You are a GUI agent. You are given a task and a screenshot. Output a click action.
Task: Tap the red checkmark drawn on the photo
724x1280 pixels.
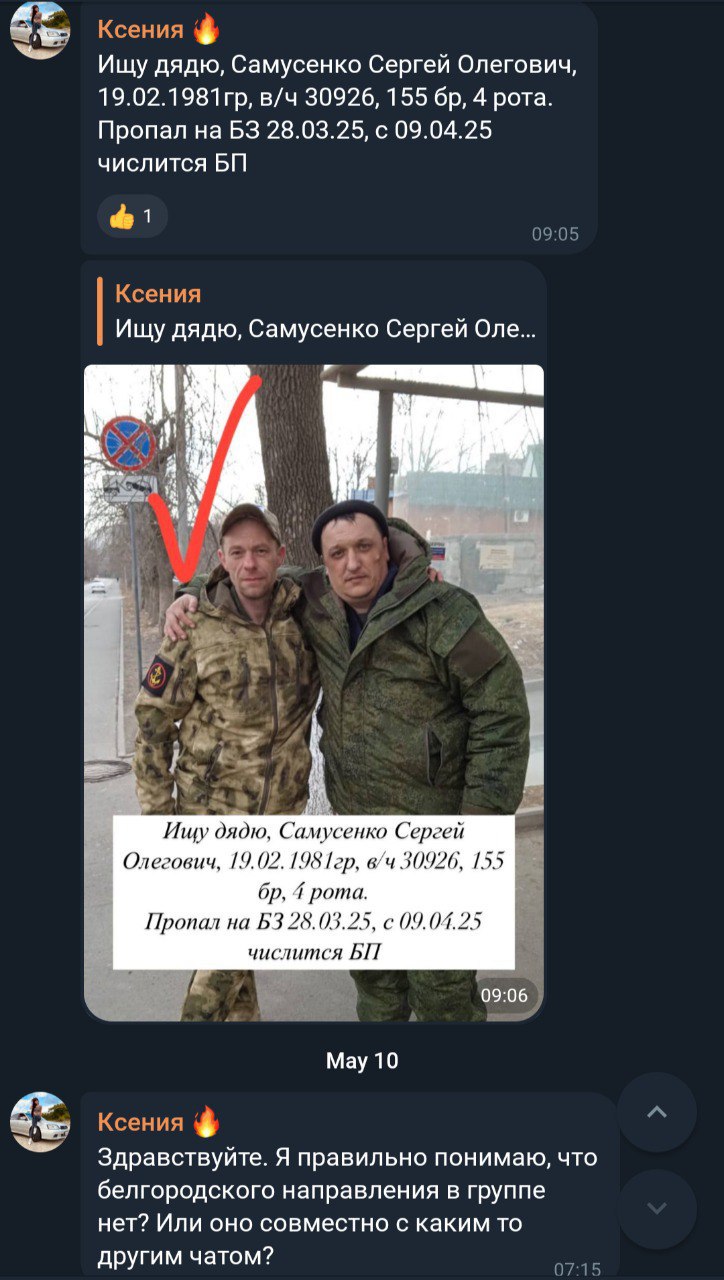tap(206, 480)
